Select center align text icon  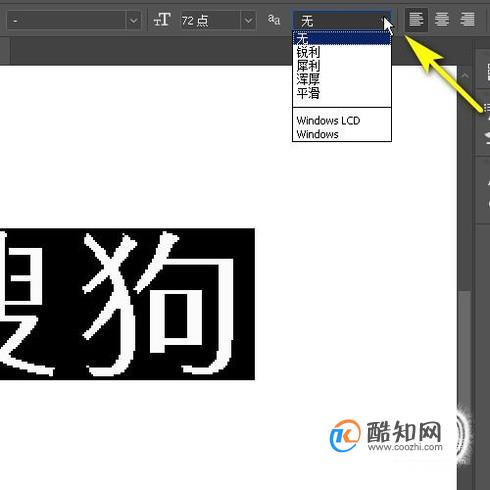coord(441,20)
